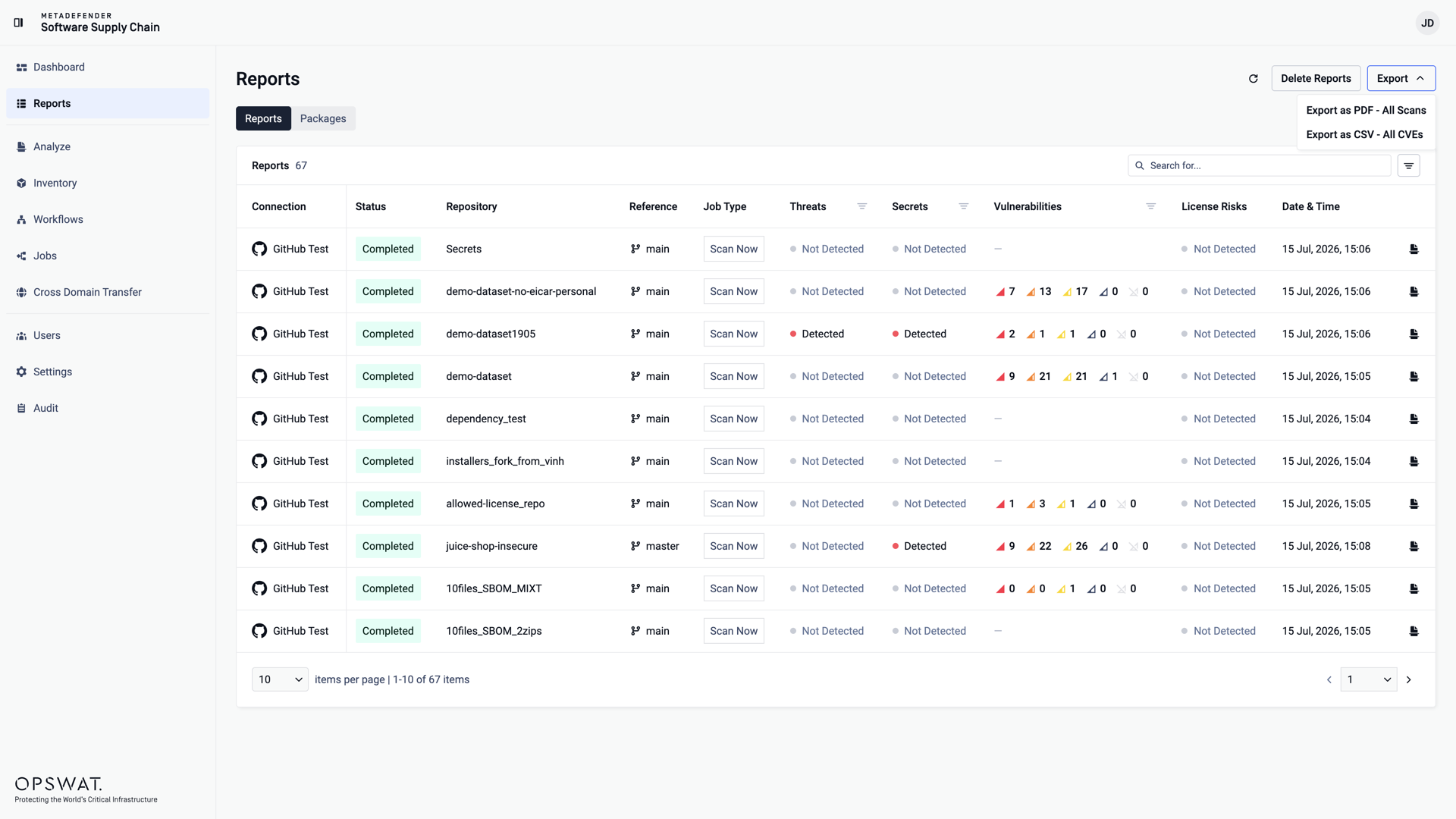This screenshot has width=1456, height=819.
Task: Open the JD user avatar
Action: 1427,23
